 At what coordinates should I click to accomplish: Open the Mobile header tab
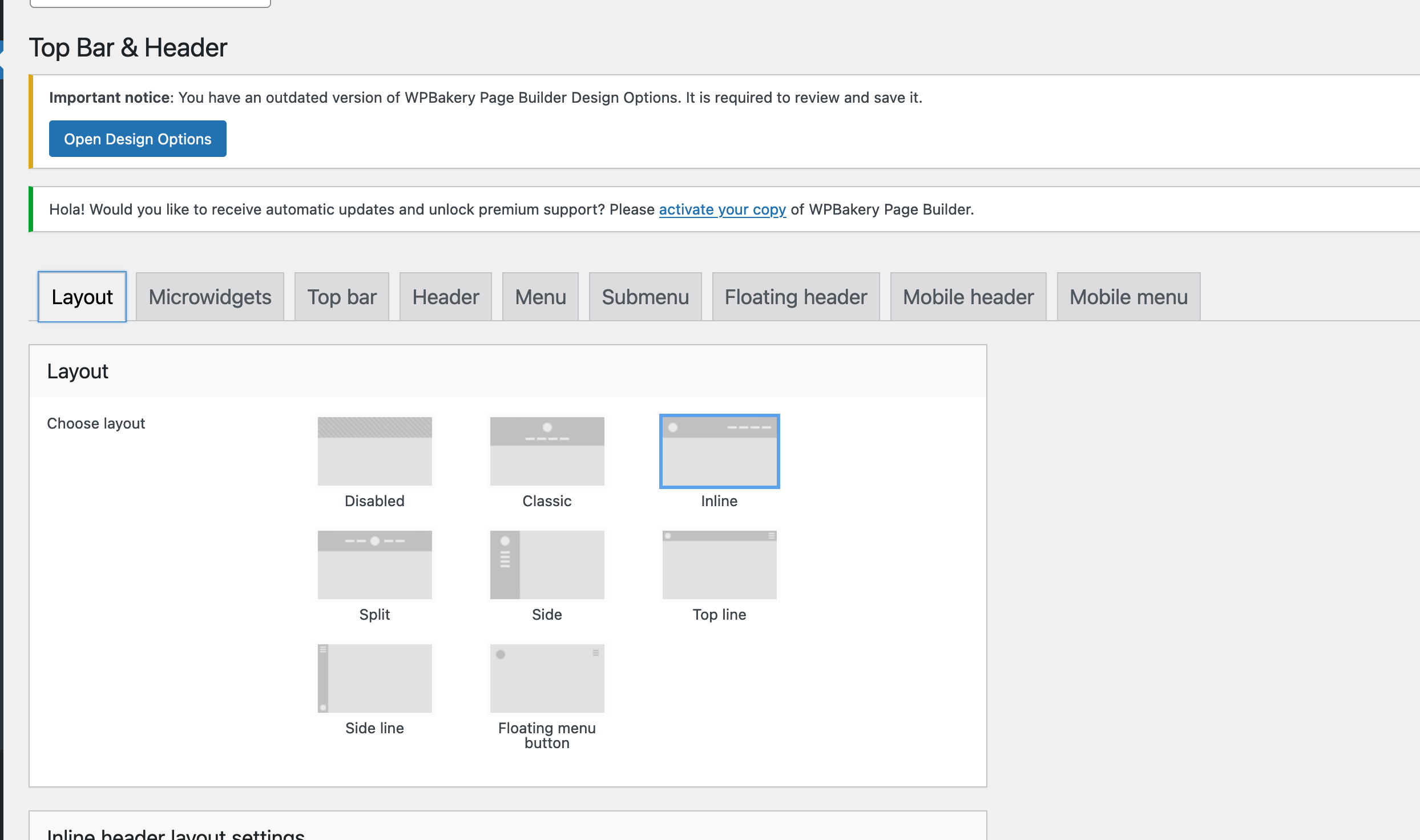click(968, 297)
